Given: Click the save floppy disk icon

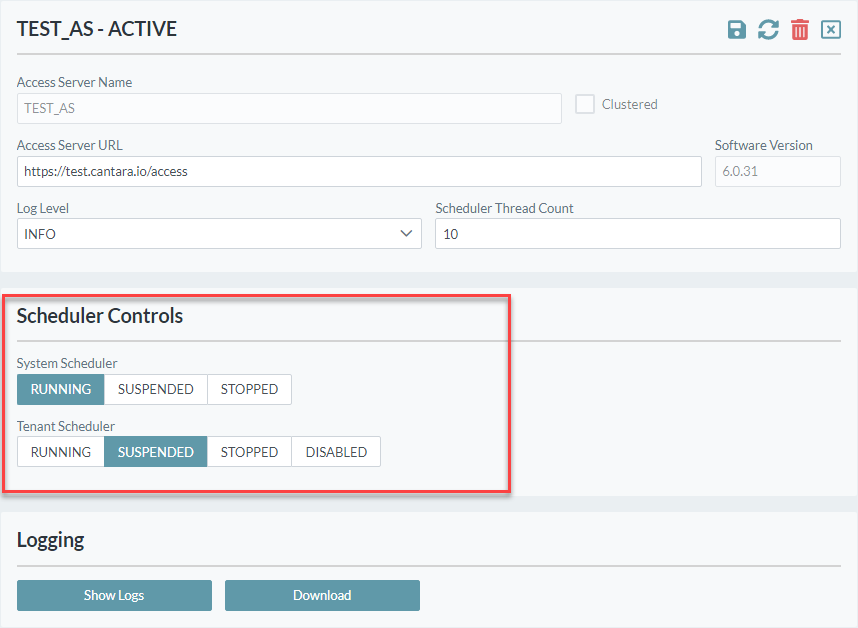Looking at the screenshot, I should (x=737, y=30).
